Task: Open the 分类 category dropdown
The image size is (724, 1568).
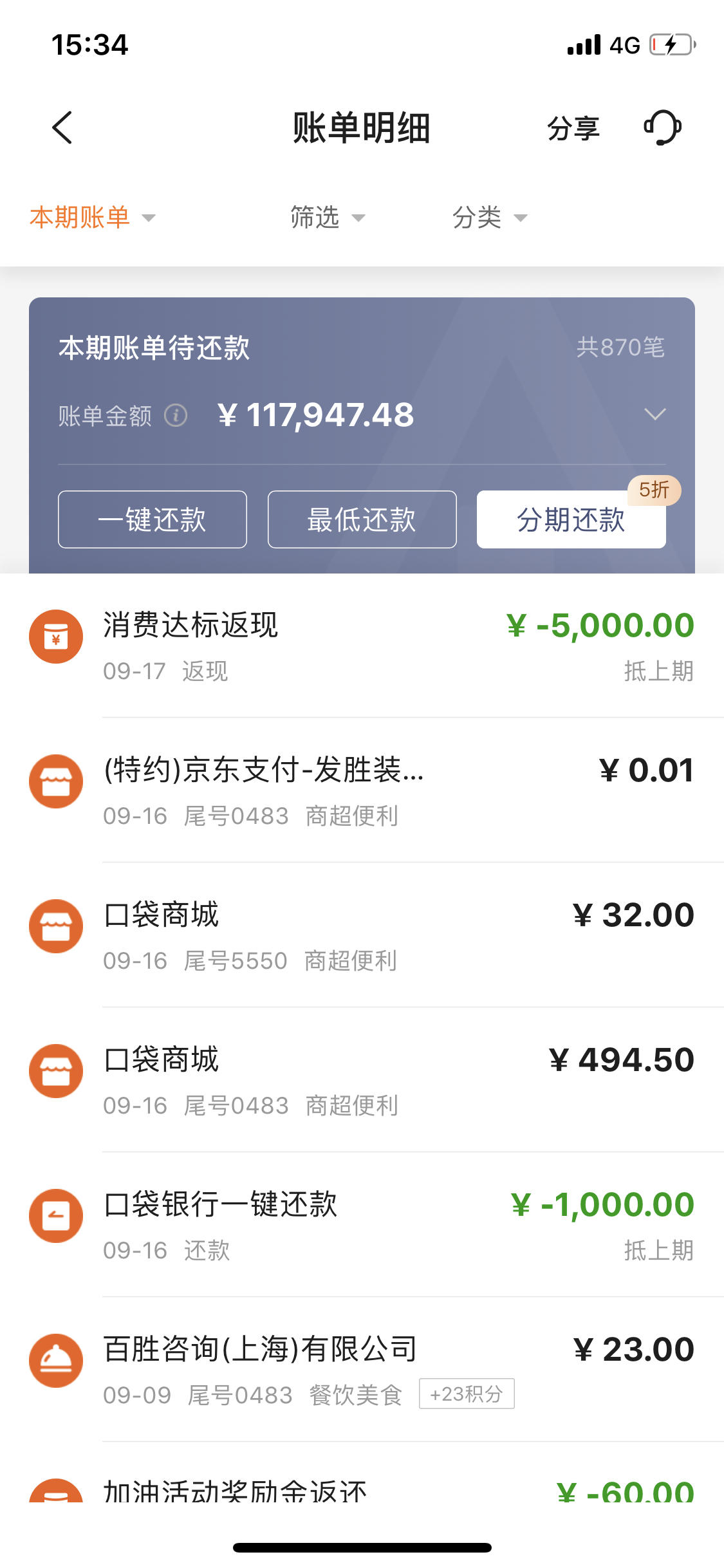Action: click(x=490, y=218)
